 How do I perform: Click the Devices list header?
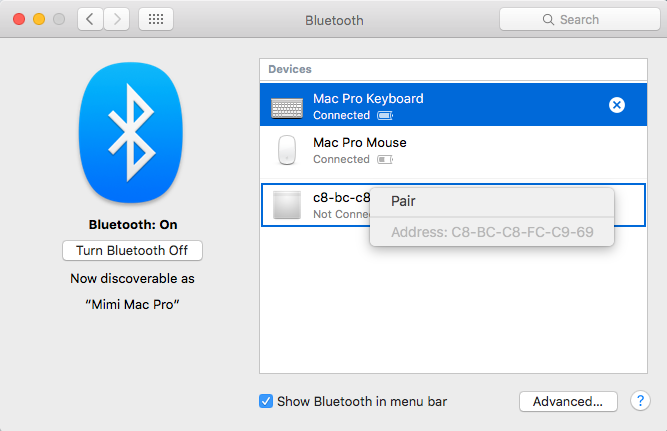(453, 69)
